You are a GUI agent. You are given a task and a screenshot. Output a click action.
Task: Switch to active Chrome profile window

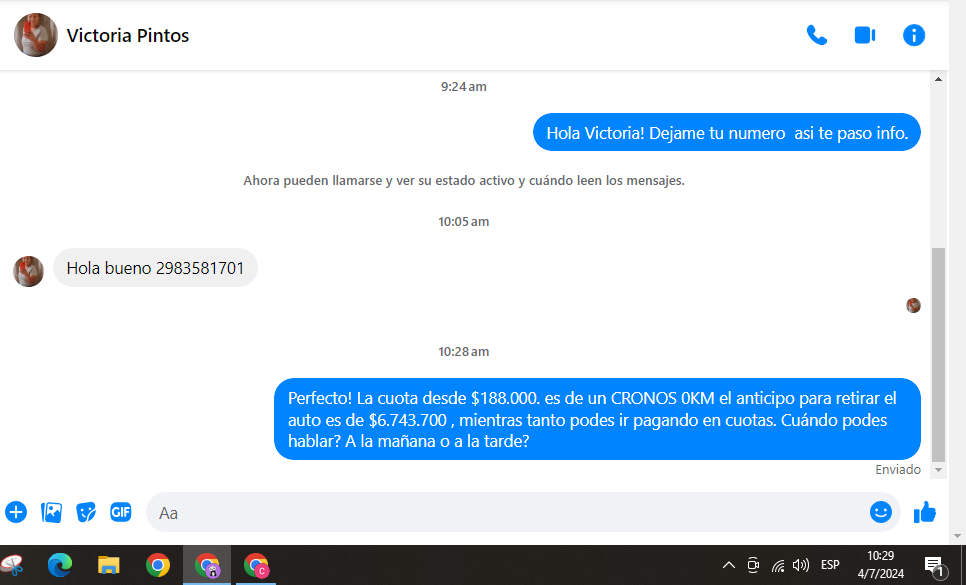click(207, 565)
